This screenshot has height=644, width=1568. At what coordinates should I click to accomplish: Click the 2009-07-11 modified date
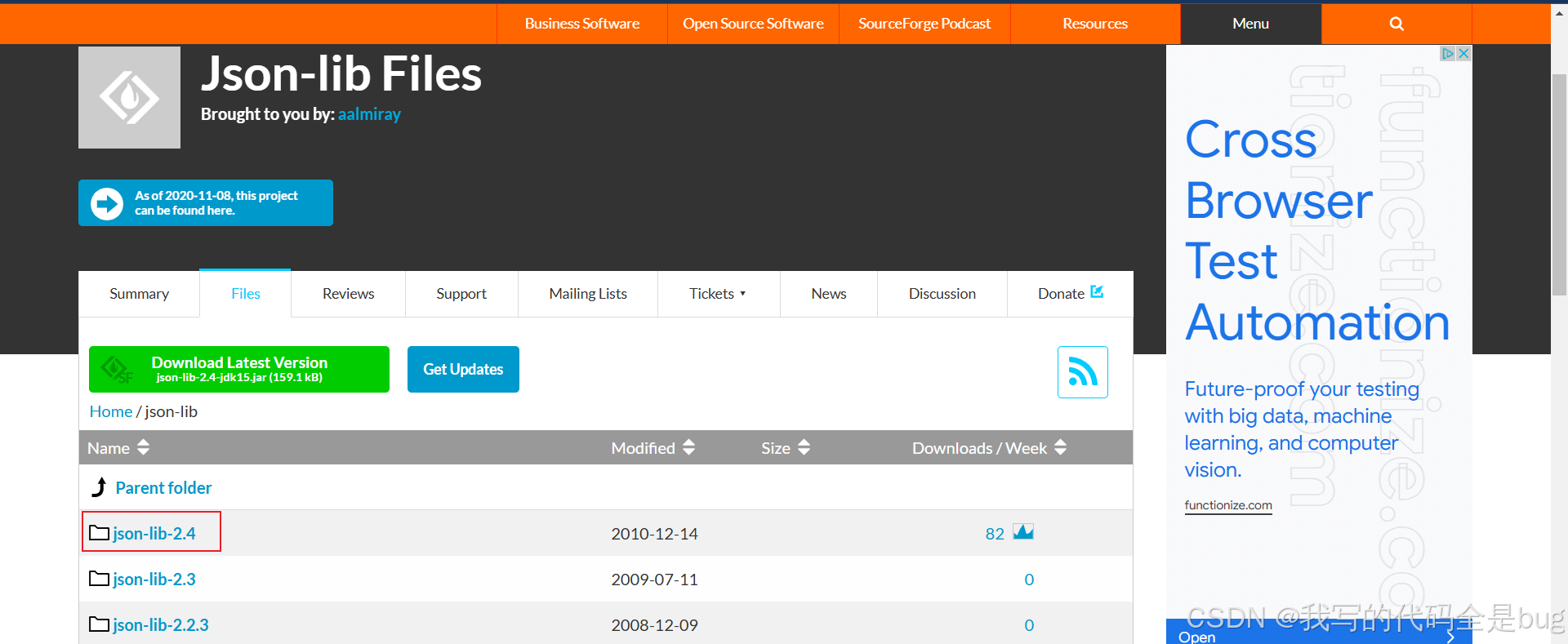[x=654, y=580]
